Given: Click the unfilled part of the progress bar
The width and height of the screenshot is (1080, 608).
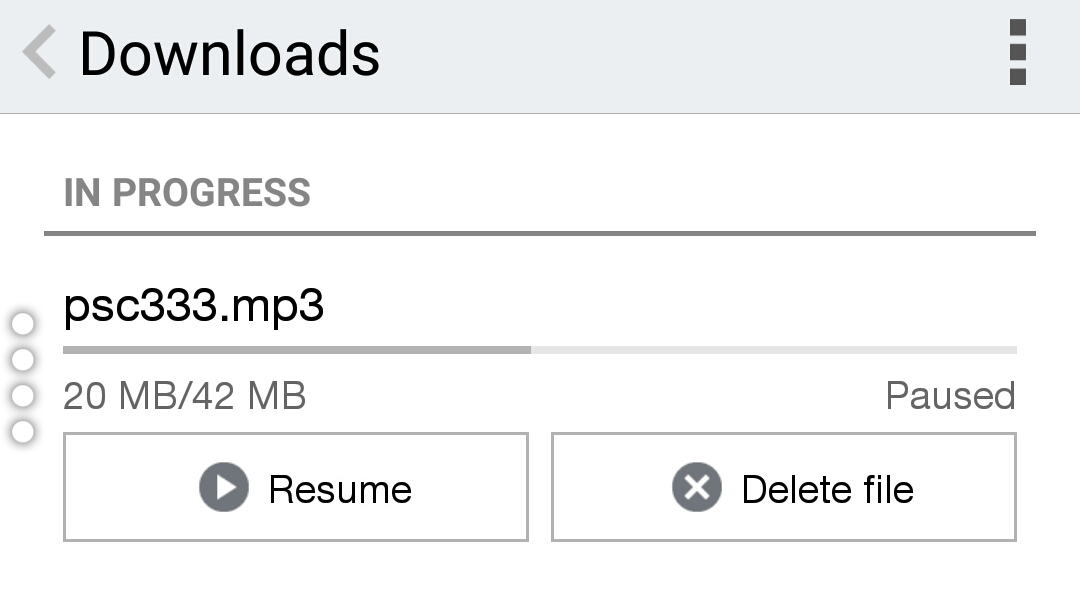Looking at the screenshot, I should click(774, 350).
